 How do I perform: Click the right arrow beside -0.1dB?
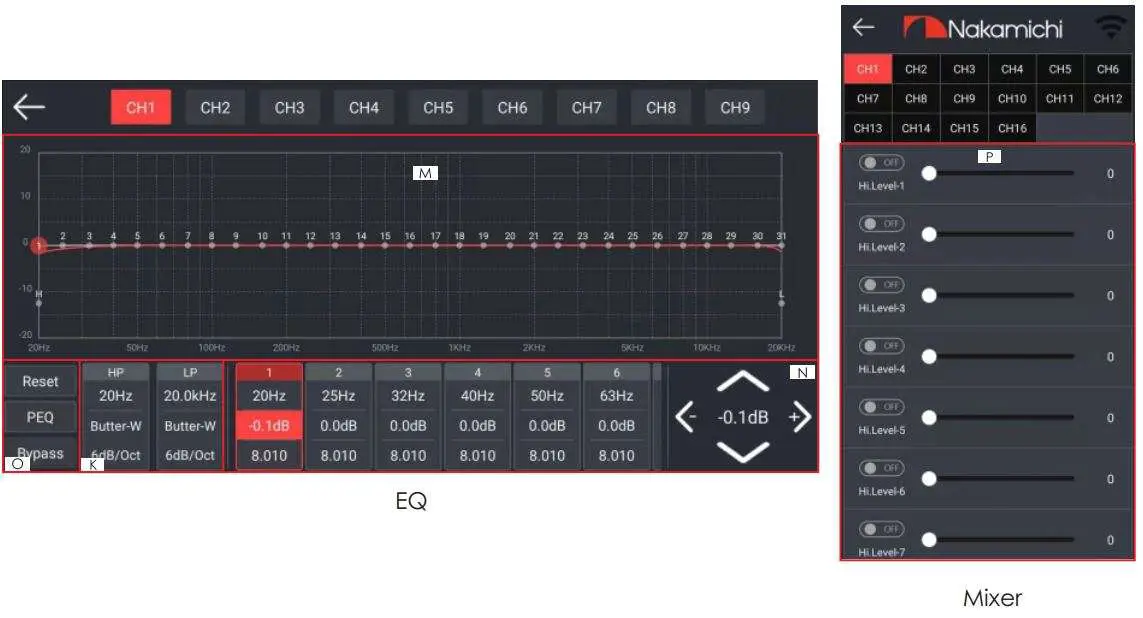pyautogui.click(x=800, y=417)
